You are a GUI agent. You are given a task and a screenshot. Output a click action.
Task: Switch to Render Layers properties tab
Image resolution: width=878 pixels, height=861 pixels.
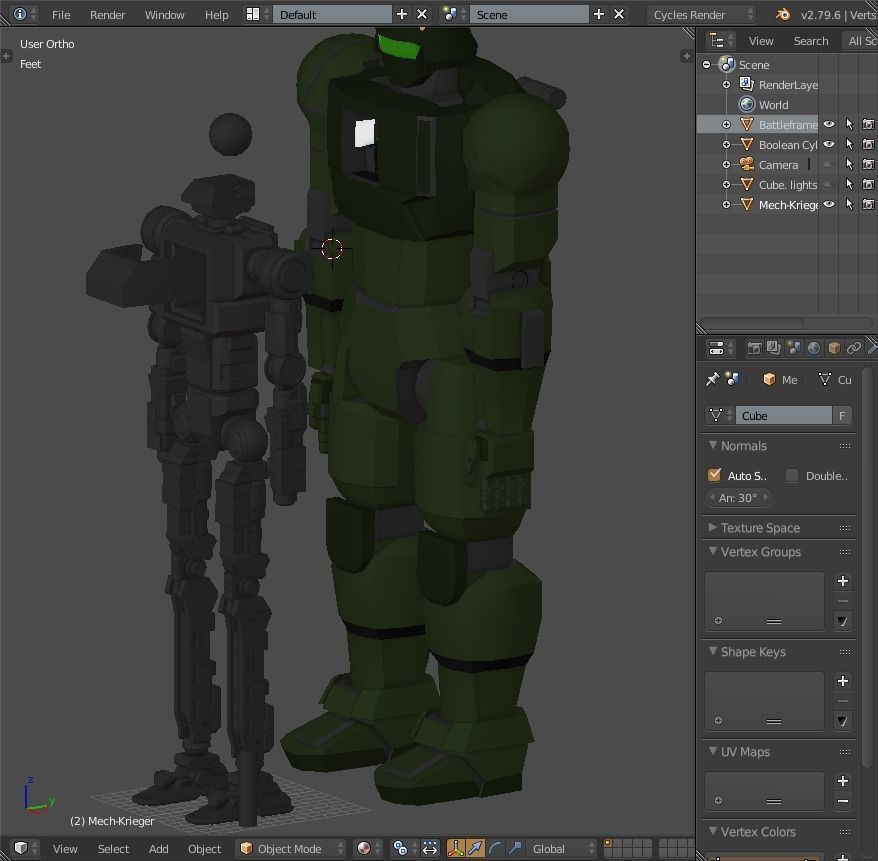coord(774,348)
